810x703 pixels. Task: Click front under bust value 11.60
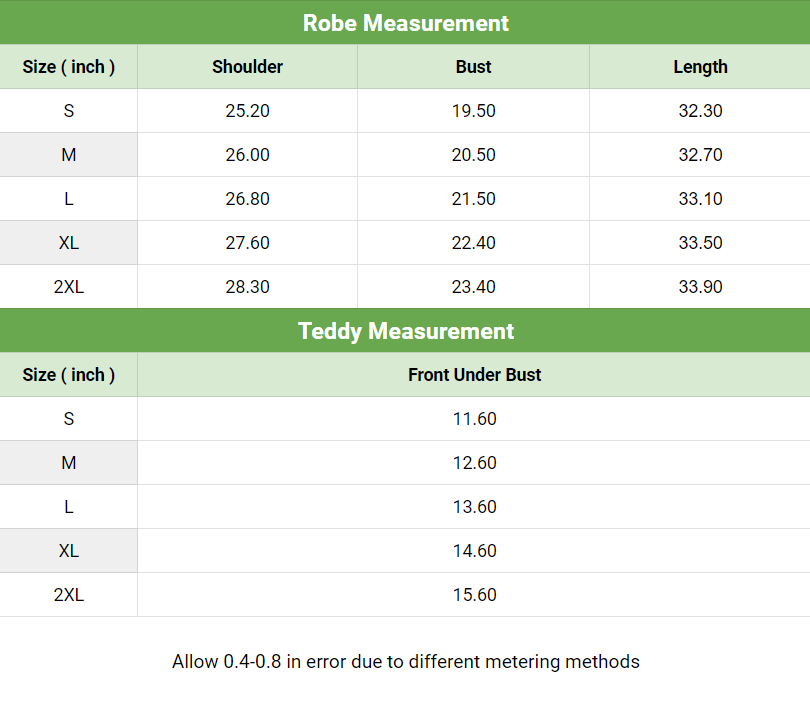[x=474, y=419]
